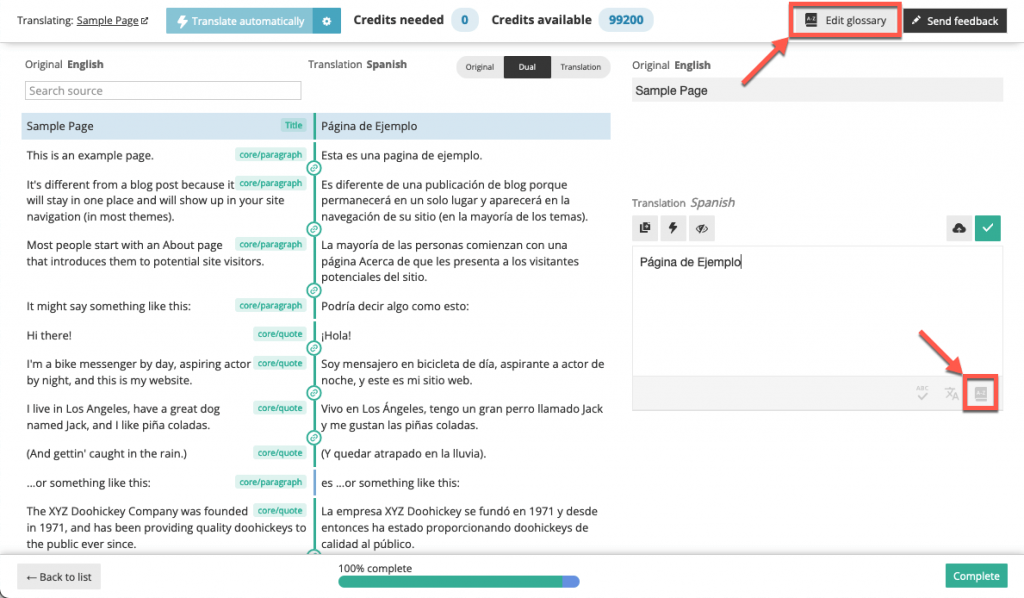
Task: Click the transliteration language icon
Action: point(950,393)
